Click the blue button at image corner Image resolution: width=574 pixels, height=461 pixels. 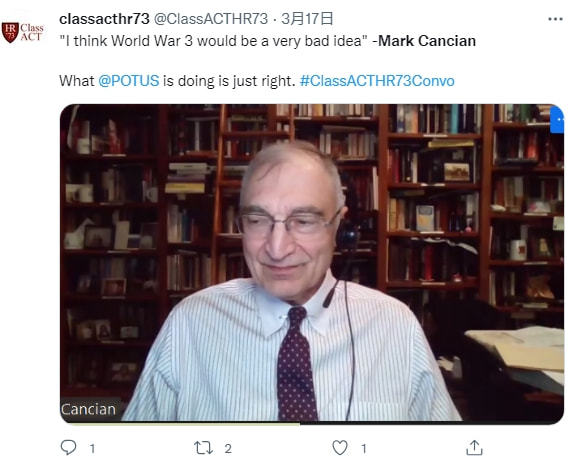(x=557, y=119)
